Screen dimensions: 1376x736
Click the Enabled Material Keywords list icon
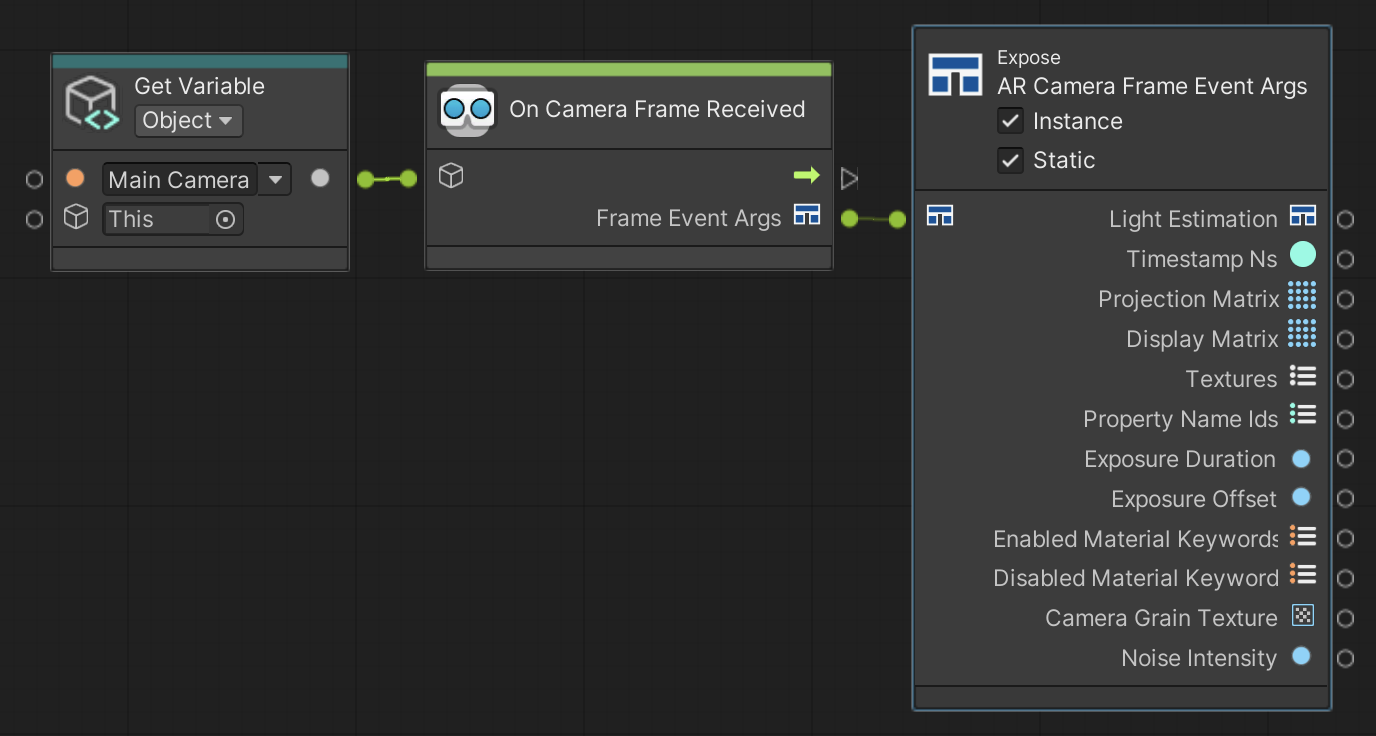click(x=1303, y=537)
